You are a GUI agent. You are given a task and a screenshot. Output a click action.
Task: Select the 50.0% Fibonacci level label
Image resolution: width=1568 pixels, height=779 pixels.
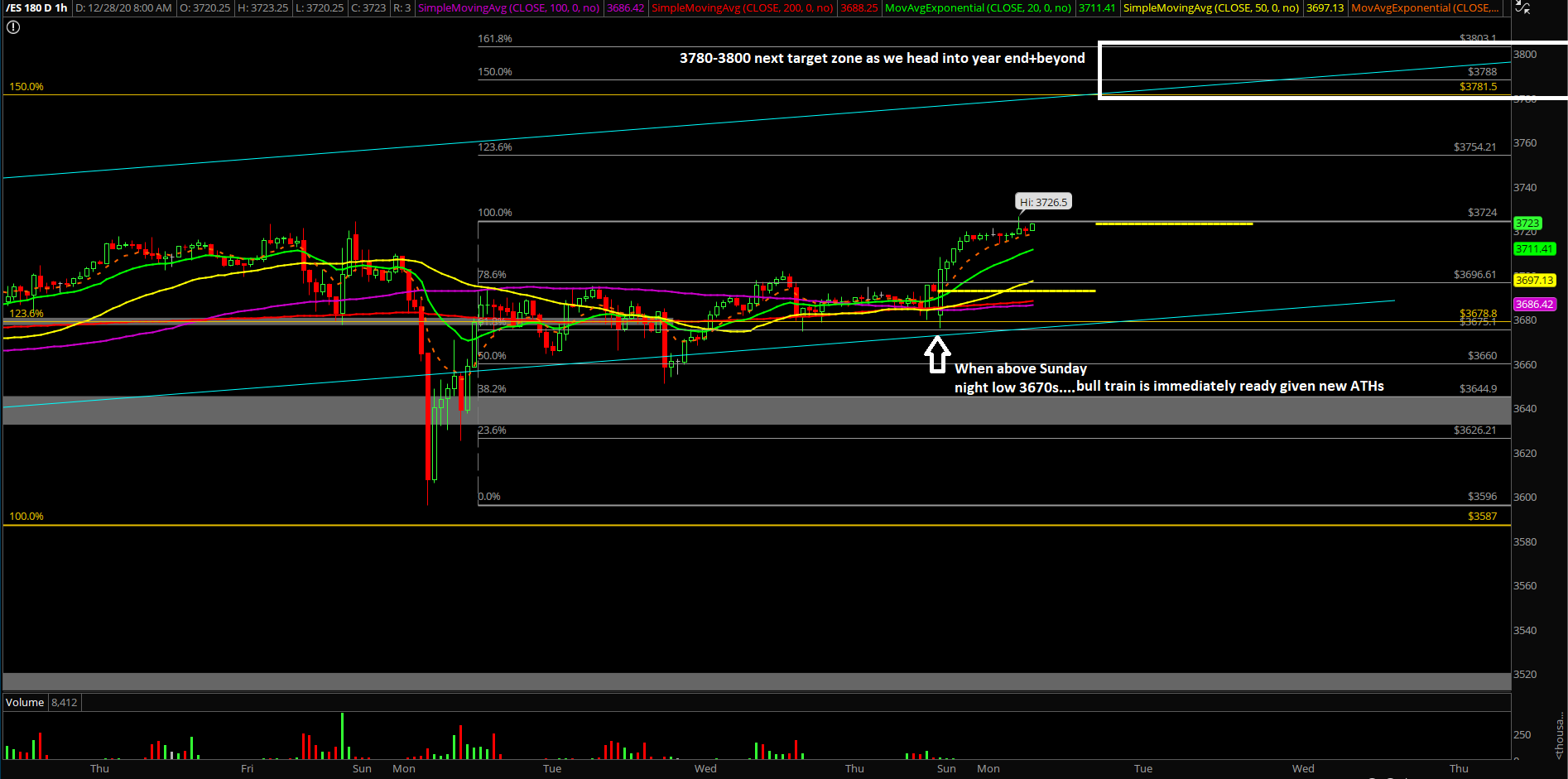point(492,356)
